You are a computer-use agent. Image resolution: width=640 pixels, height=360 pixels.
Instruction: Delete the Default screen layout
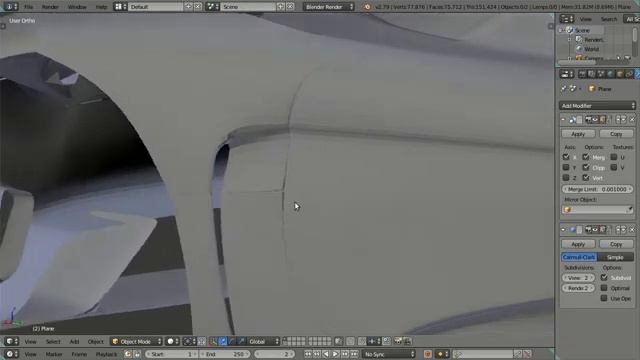[x=198, y=7]
